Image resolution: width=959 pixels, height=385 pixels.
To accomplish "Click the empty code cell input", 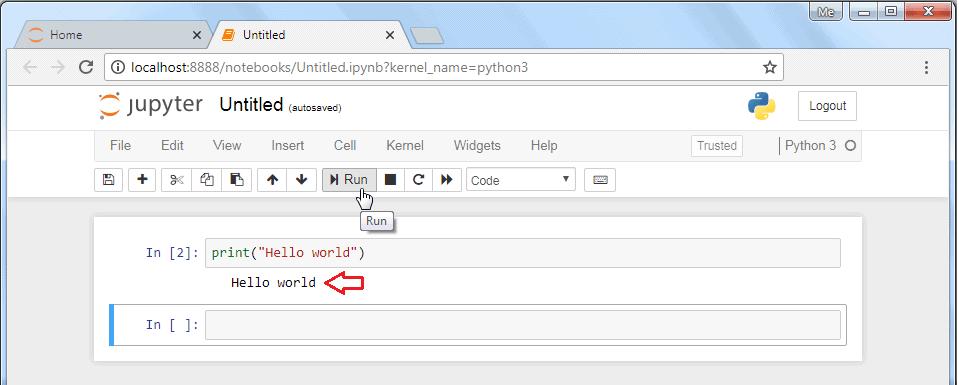I will [x=523, y=325].
